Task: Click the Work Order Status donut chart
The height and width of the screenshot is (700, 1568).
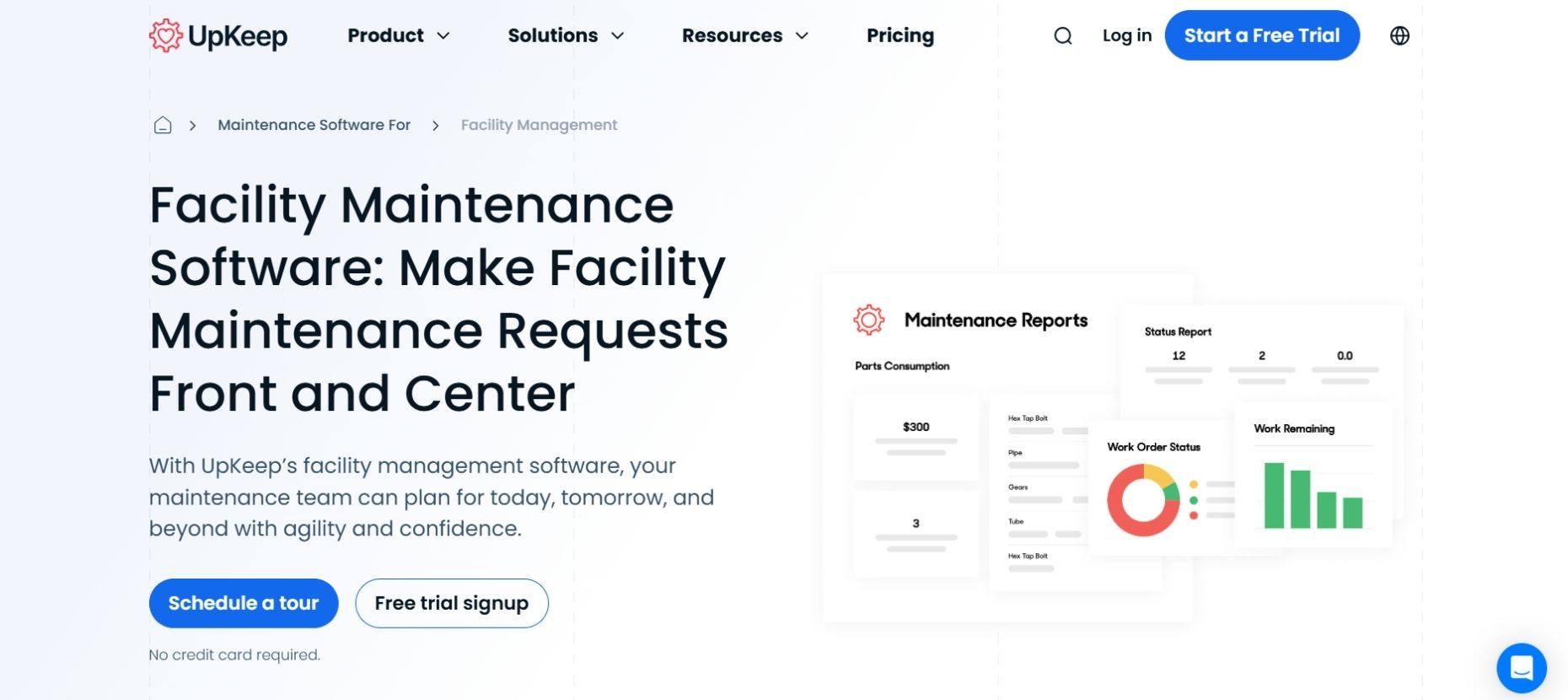Action: point(1143,500)
